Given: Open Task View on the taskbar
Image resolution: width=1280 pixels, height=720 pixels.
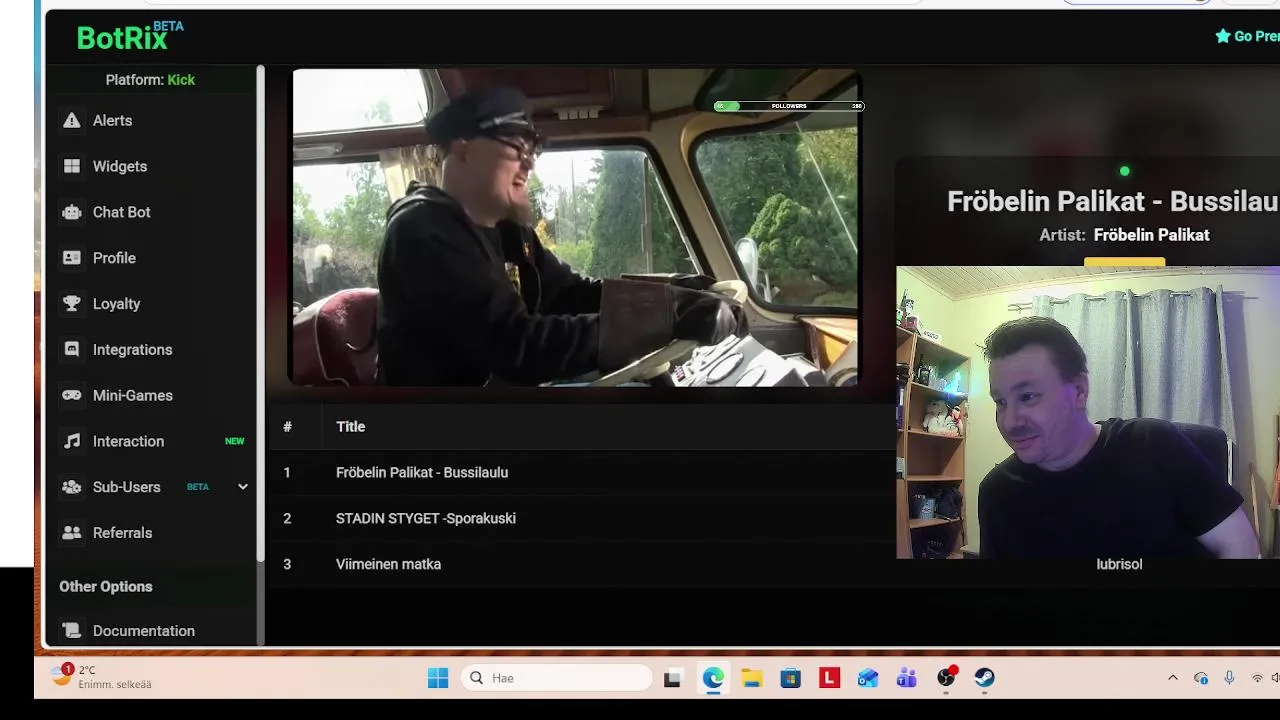Looking at the screenshot, I should 672,678.
